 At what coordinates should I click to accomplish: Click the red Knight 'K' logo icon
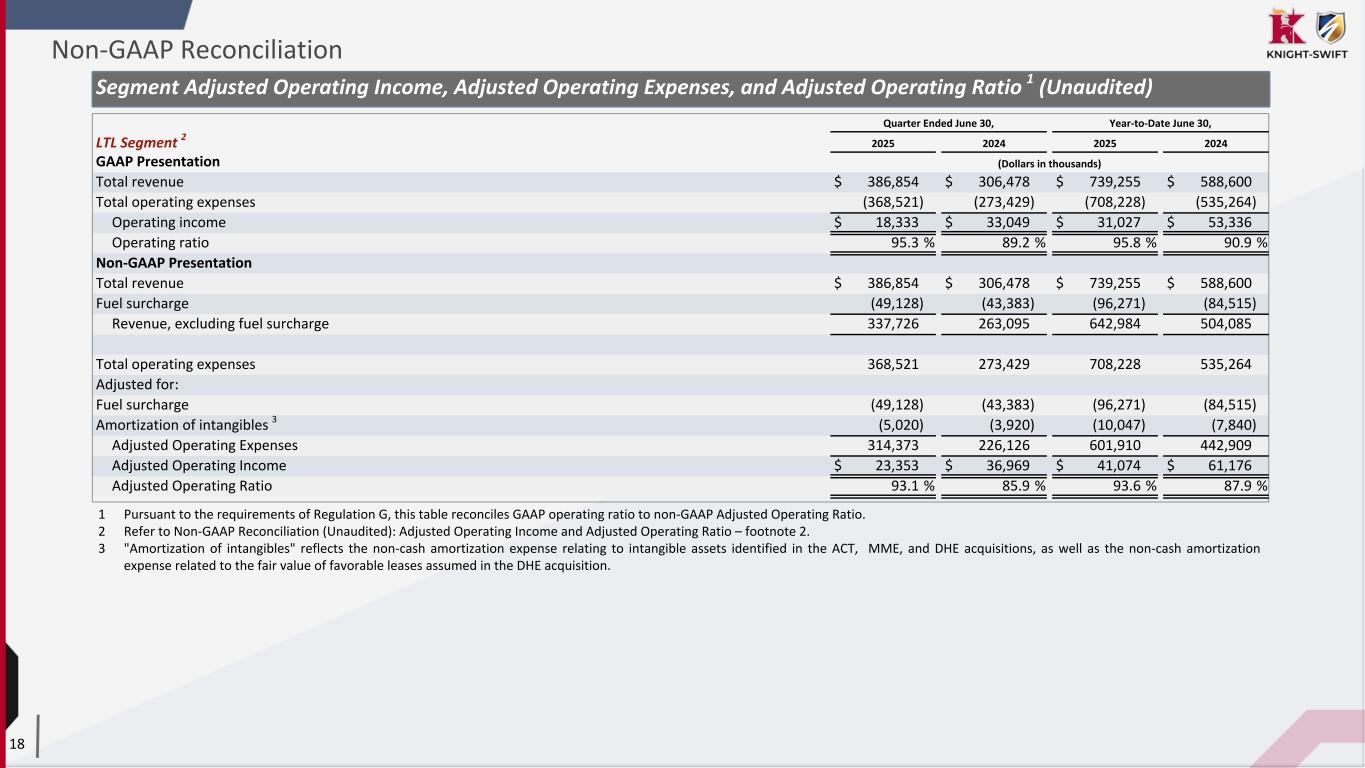click(x=1285, y=26)
